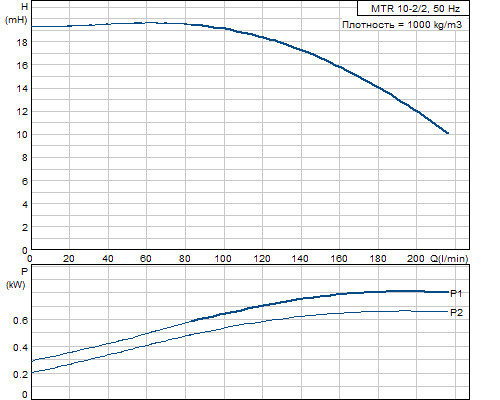Click the P1 curve label

click(456, 293)
